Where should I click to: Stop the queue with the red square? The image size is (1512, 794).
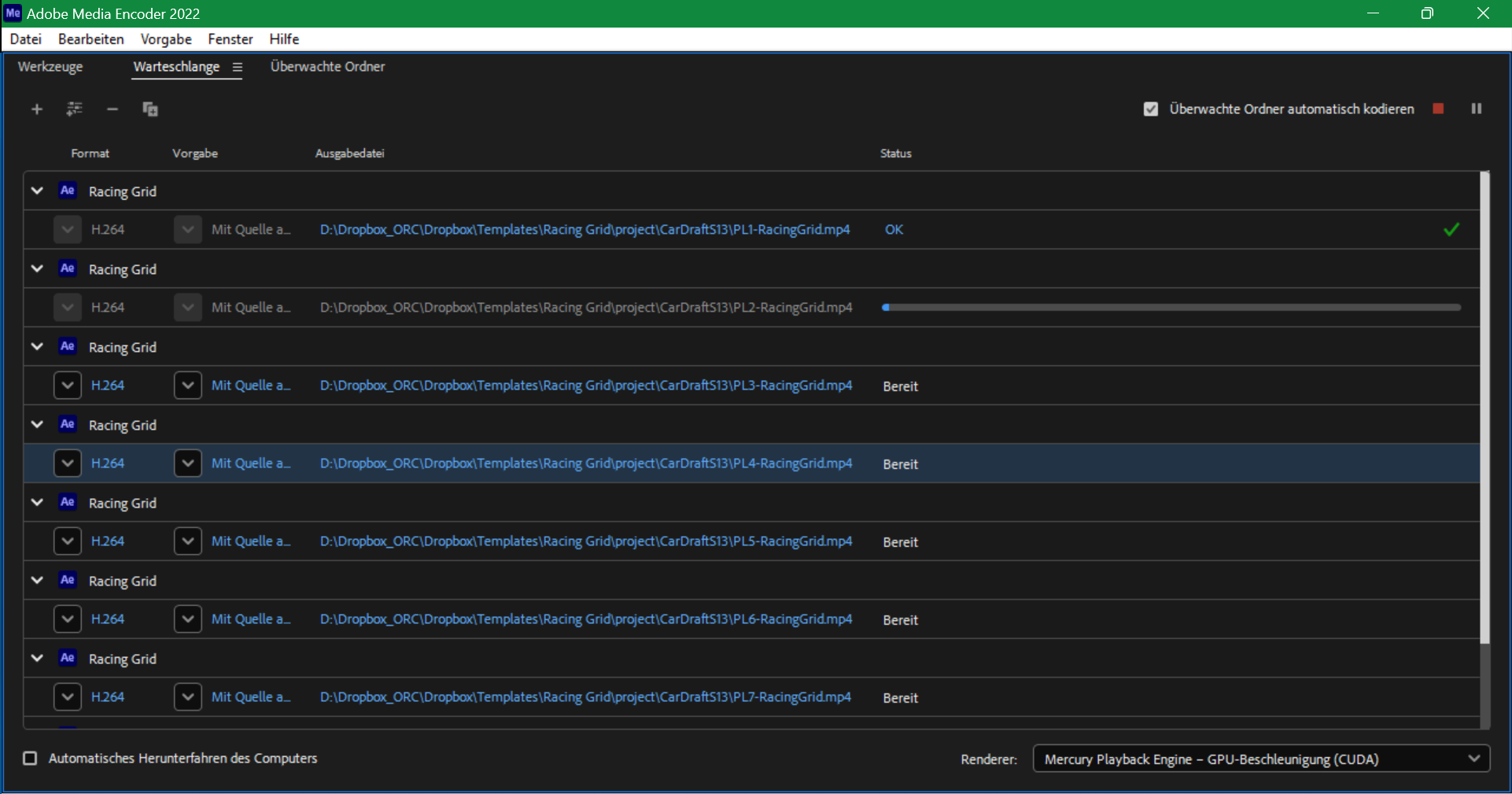click(1438, 109)
